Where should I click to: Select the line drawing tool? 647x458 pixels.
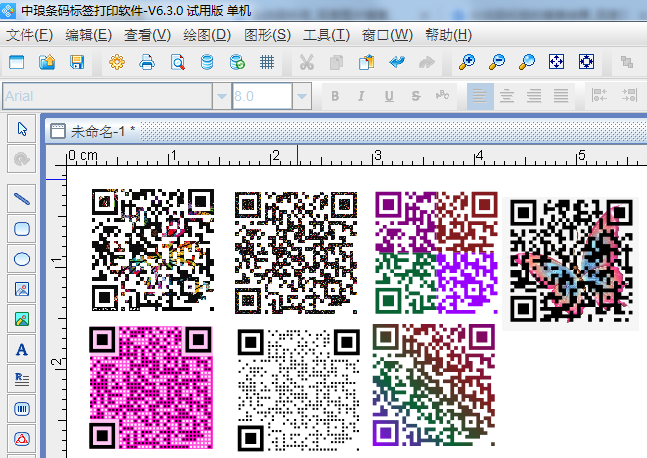(x=22, y=199)
